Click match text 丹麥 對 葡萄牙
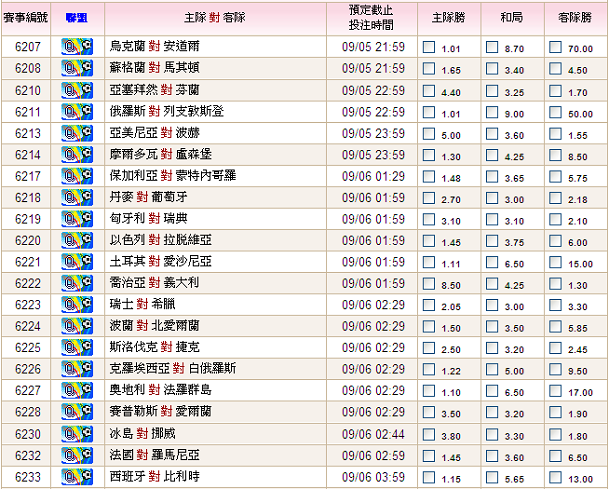Viewport: 609px width, 489px height. coord(148,197)
